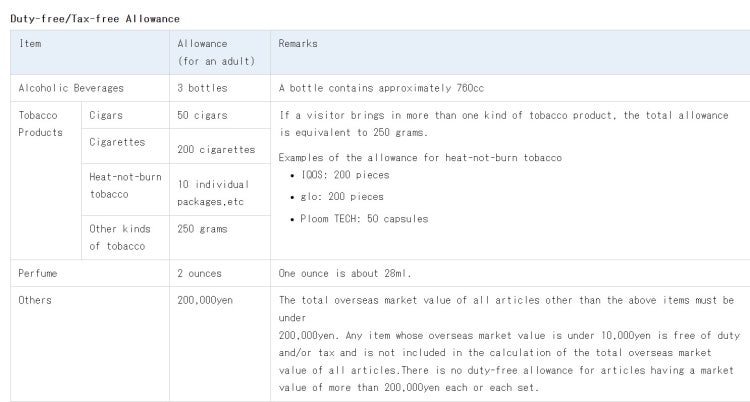Click the 10 individual packages allowance cell

[220, 190]
